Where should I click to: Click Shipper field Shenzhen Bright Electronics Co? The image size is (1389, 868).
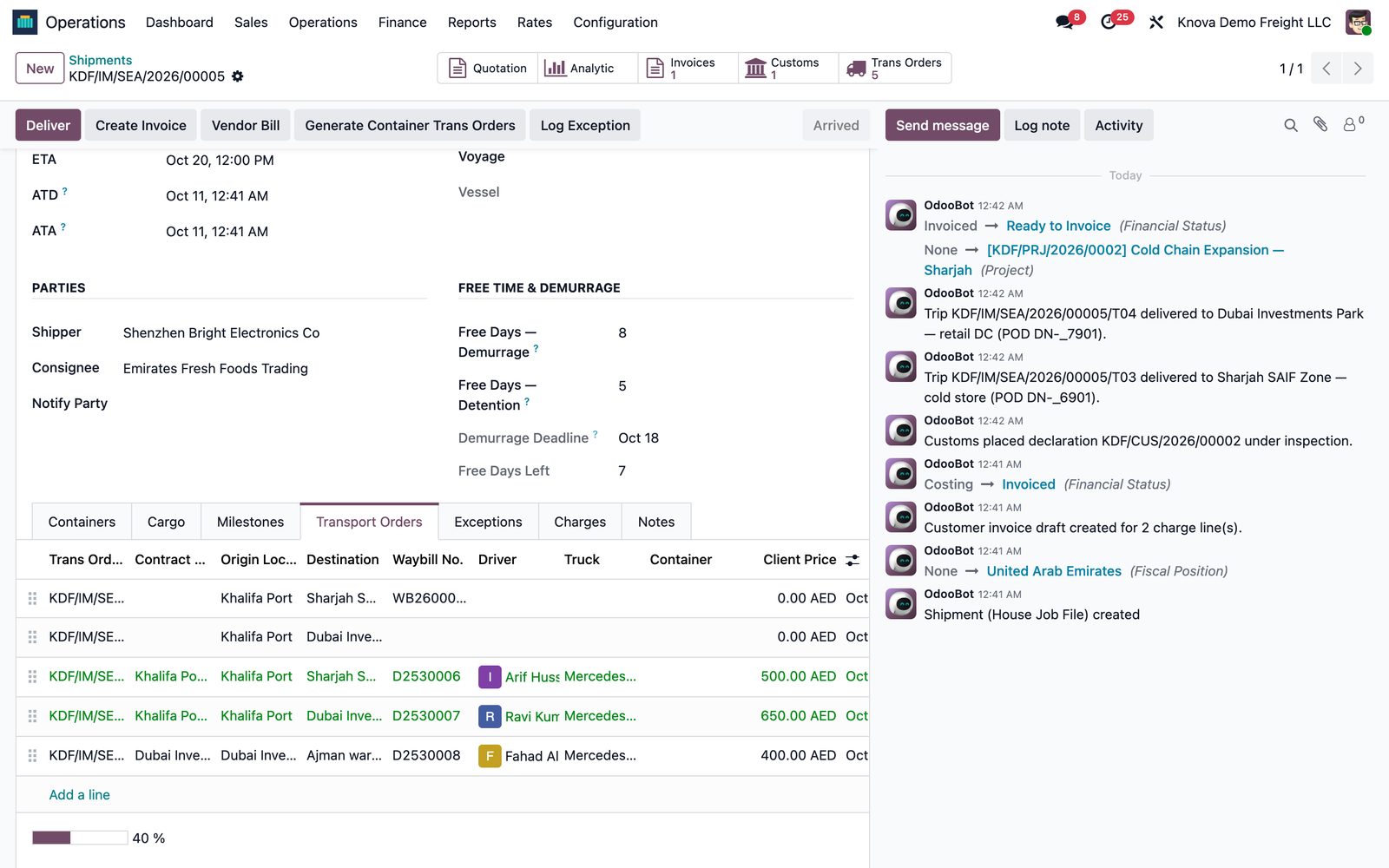221,332
